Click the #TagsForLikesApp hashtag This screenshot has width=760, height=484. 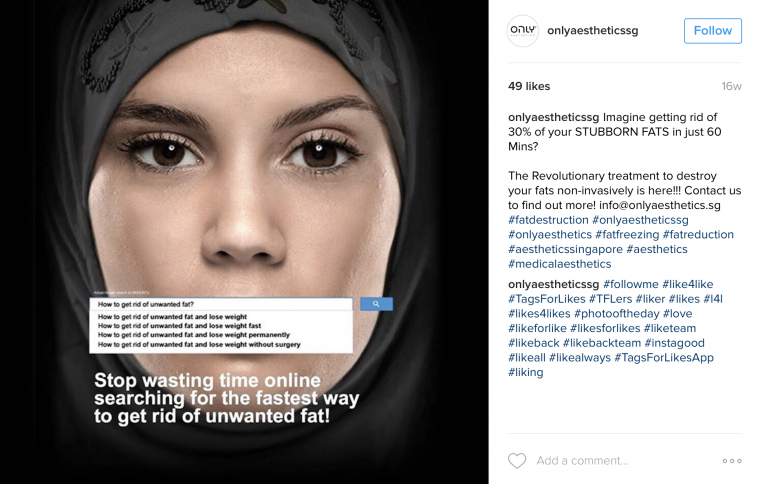[664, 358]
